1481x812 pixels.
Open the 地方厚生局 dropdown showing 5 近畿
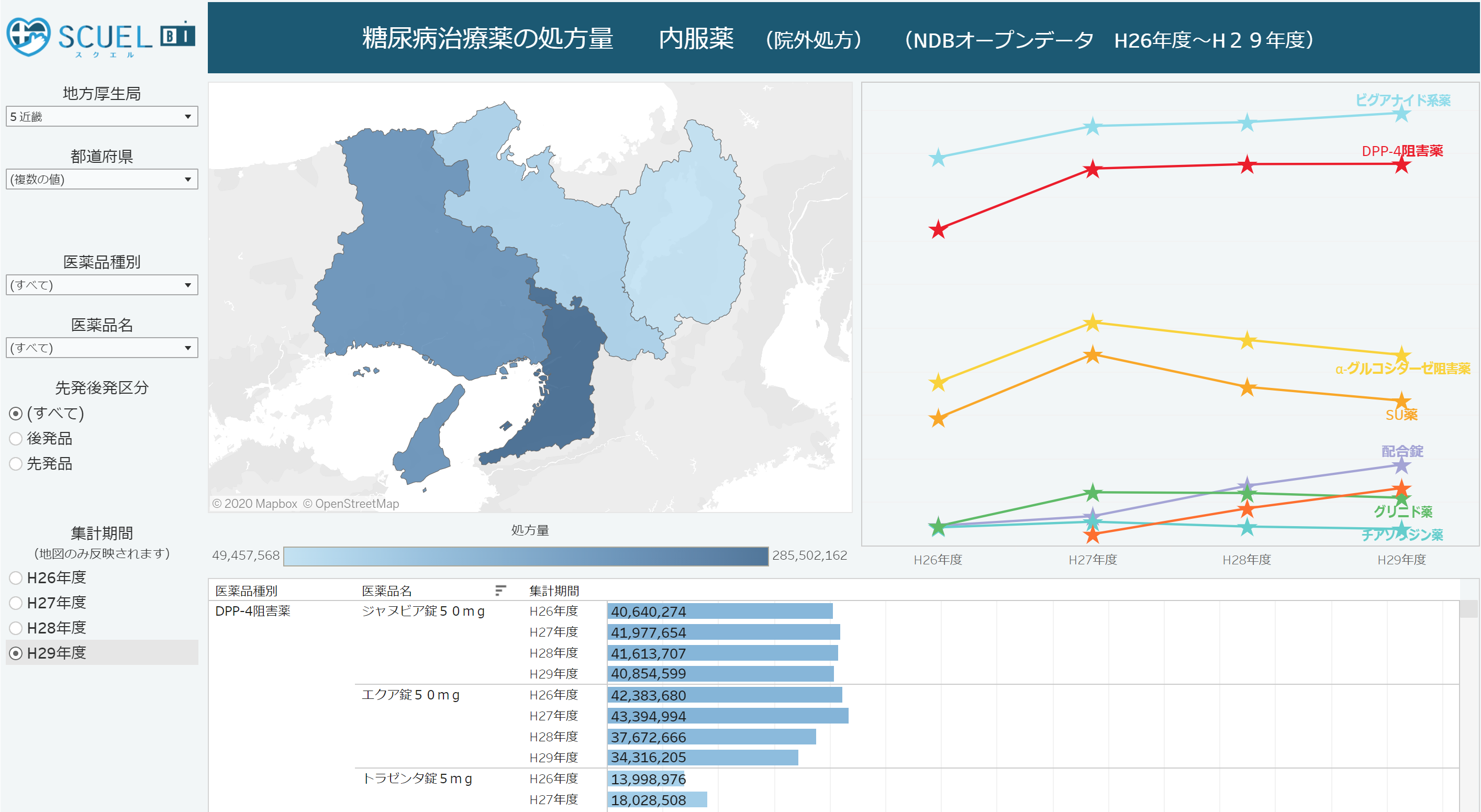pyautogui.click(x=102, y=117)
